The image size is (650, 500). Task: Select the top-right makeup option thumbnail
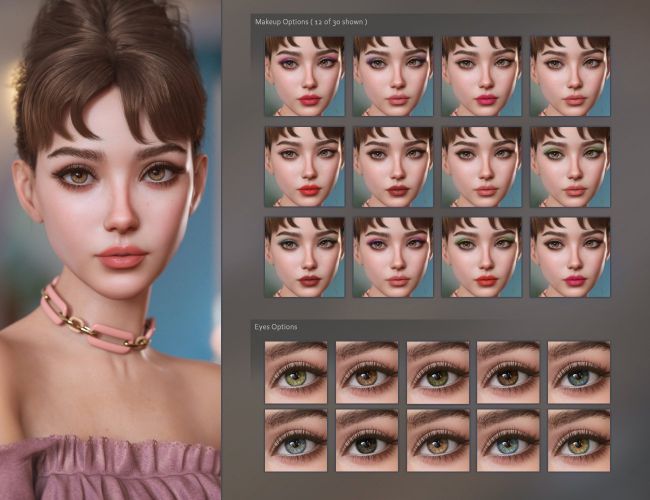569,77
